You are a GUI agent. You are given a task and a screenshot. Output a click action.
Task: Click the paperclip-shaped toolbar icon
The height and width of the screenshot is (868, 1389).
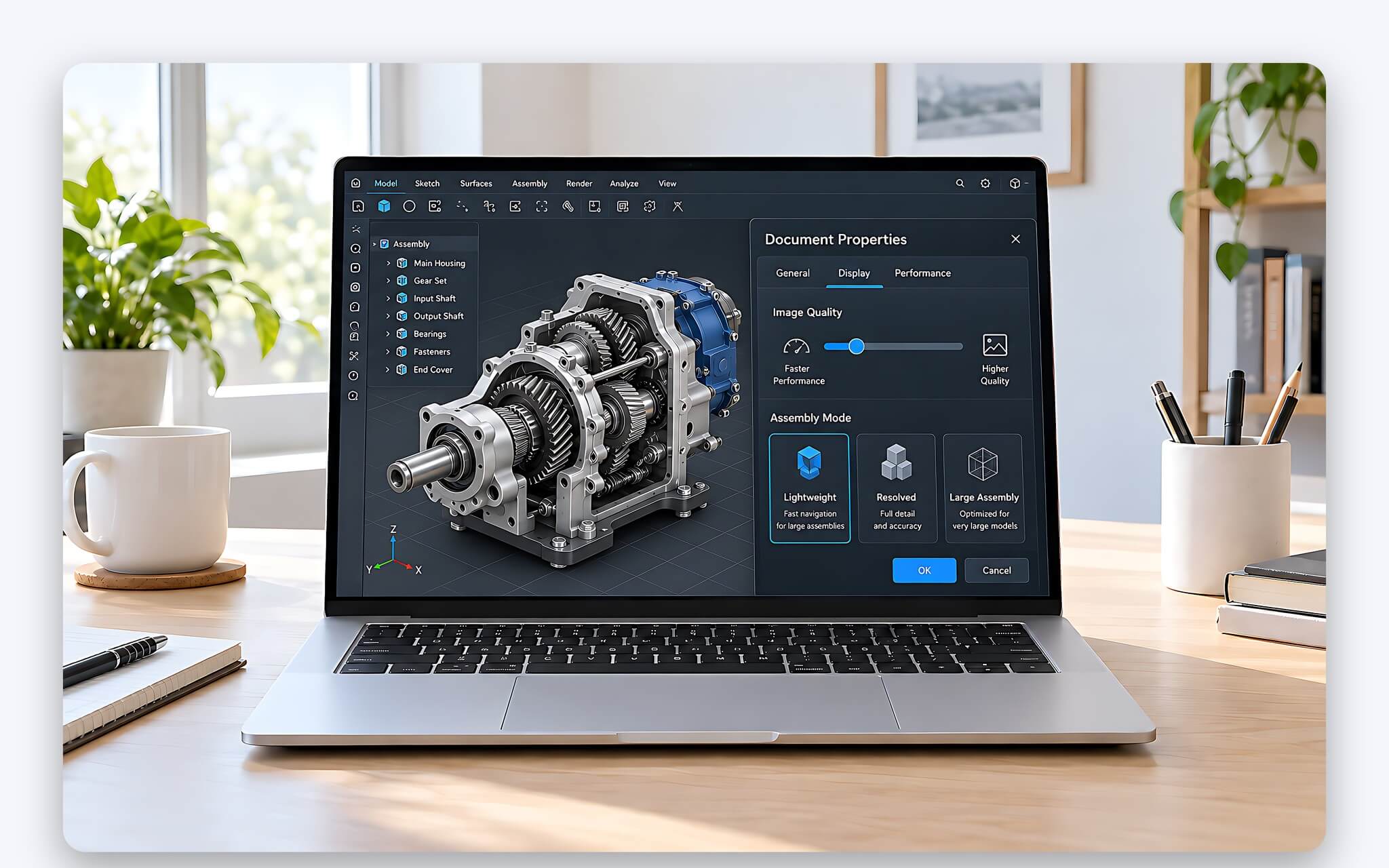click(x=568, y=206)
